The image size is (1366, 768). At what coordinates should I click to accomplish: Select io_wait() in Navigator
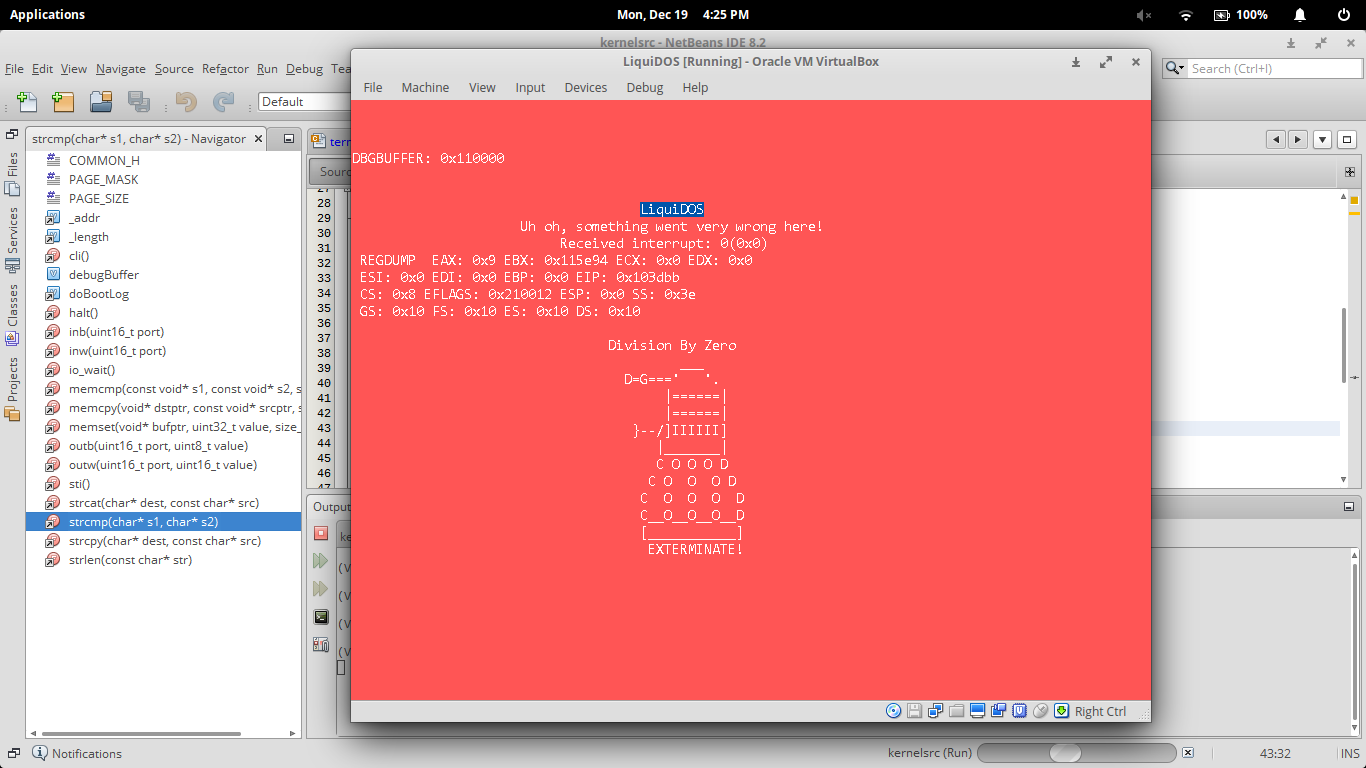tap(92, 369)
